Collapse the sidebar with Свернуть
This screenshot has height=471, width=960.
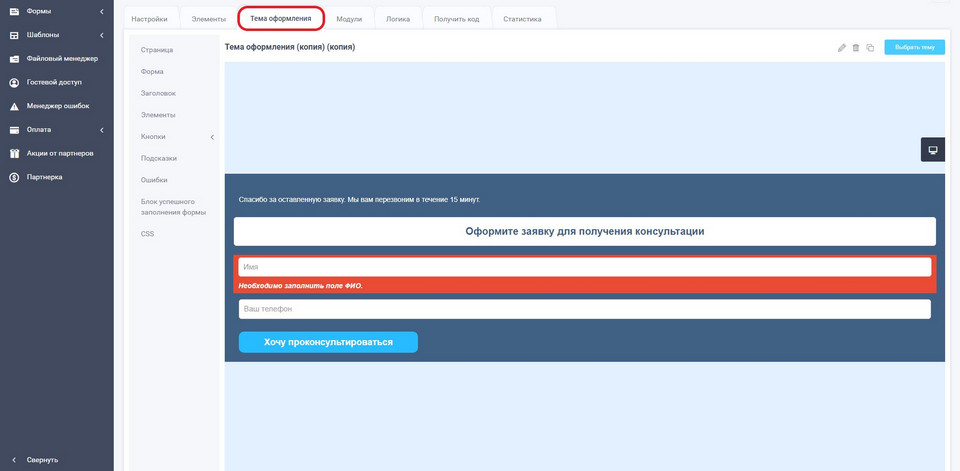[x=42, y=460]
